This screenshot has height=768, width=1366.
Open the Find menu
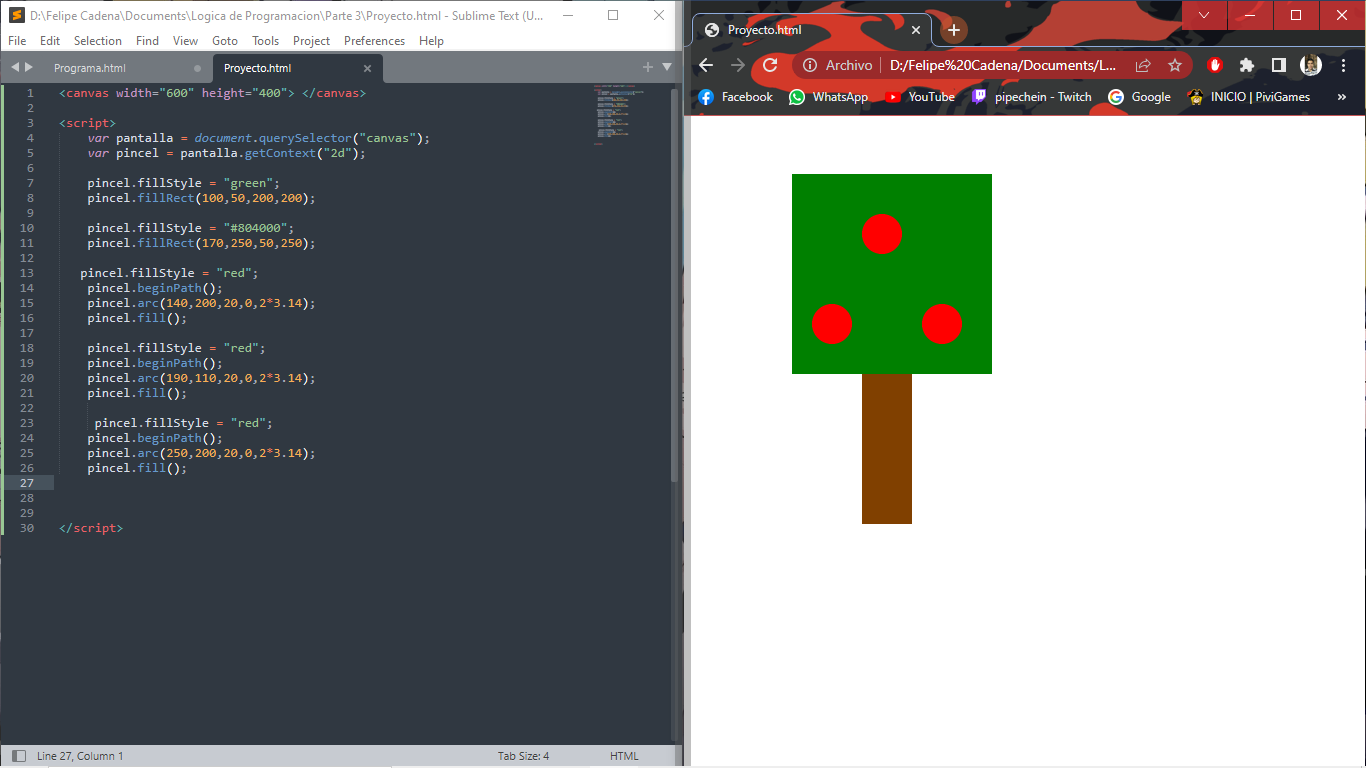pyautogui.click(x=147, y=41)
